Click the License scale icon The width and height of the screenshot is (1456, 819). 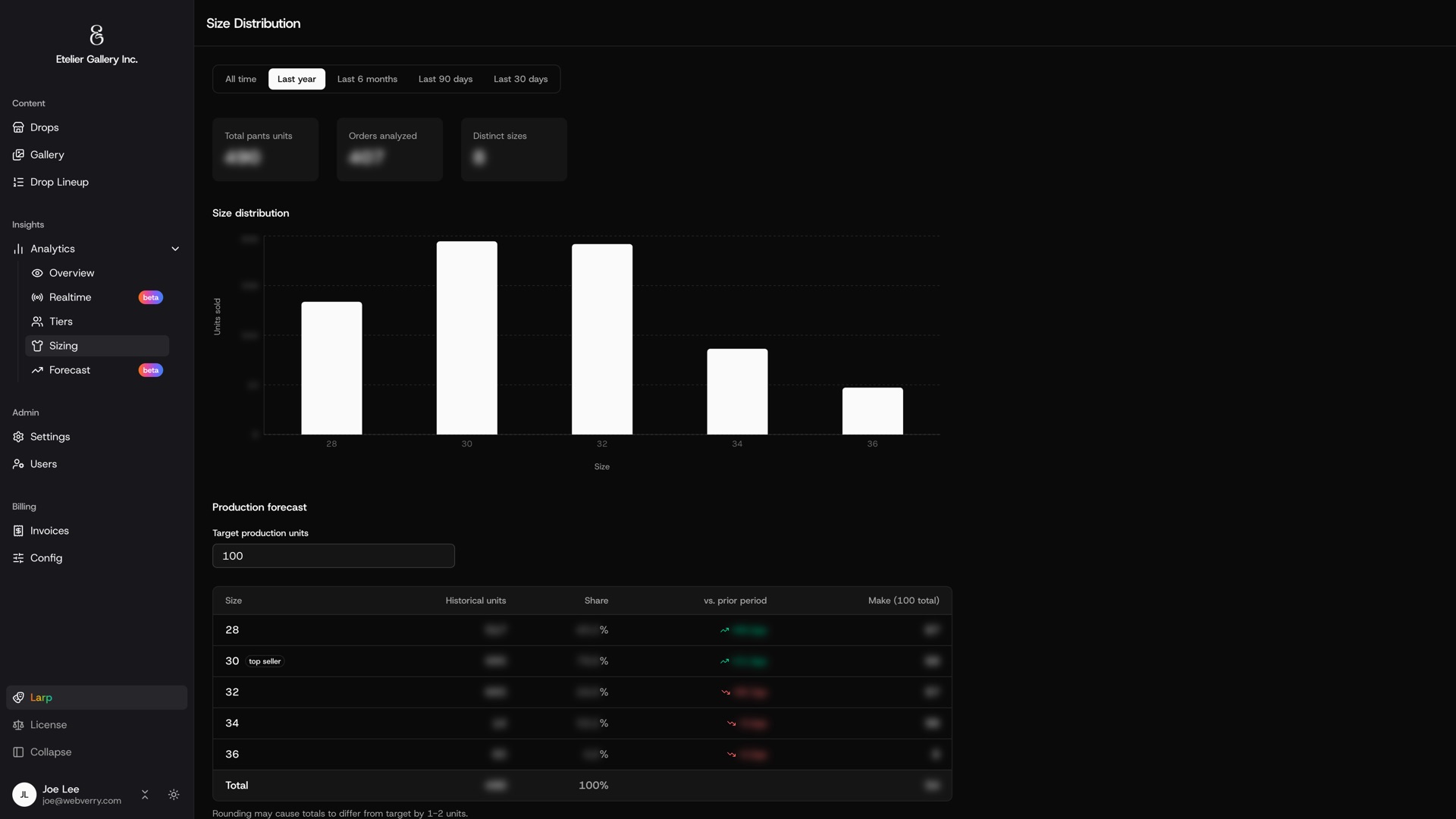[18, 725]
